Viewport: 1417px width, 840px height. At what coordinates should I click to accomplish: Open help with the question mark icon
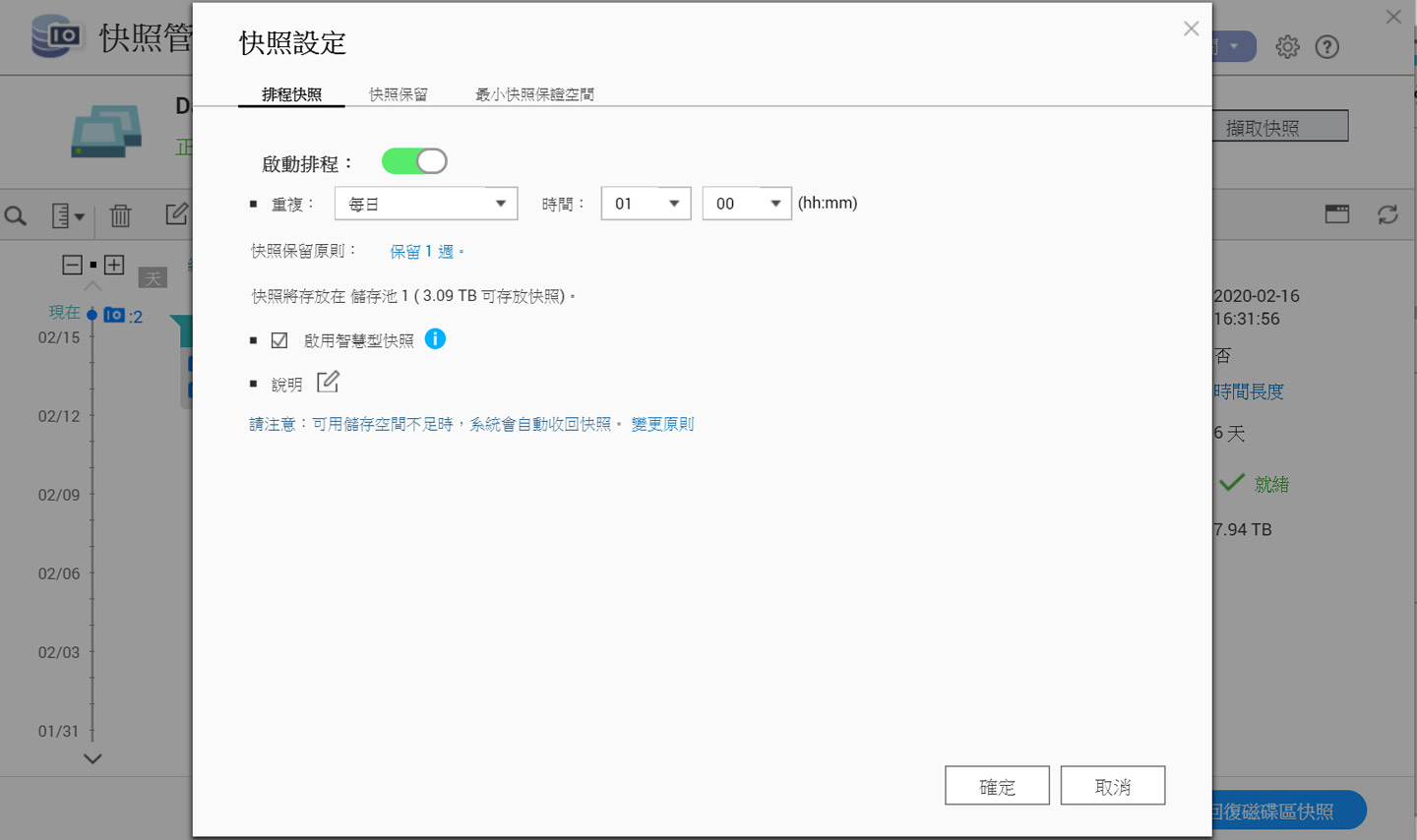(x=1326, y=46)
